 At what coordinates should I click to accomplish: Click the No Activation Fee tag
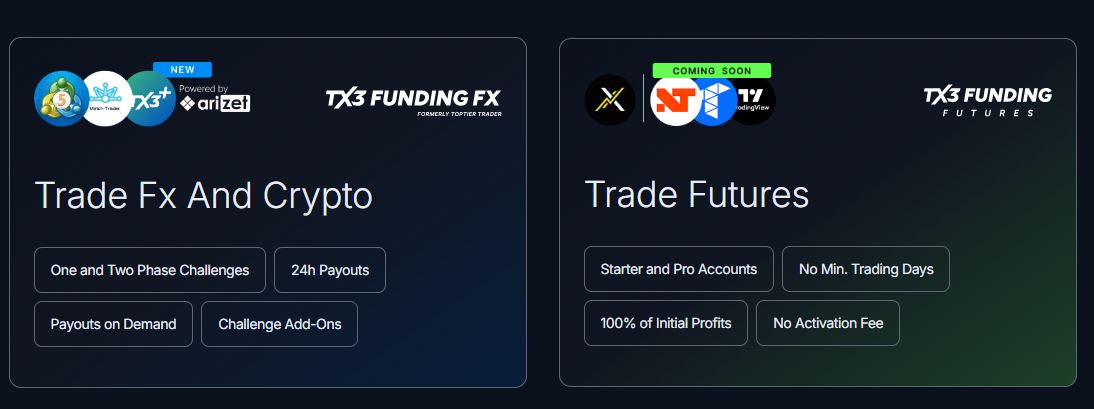[827, 323]
